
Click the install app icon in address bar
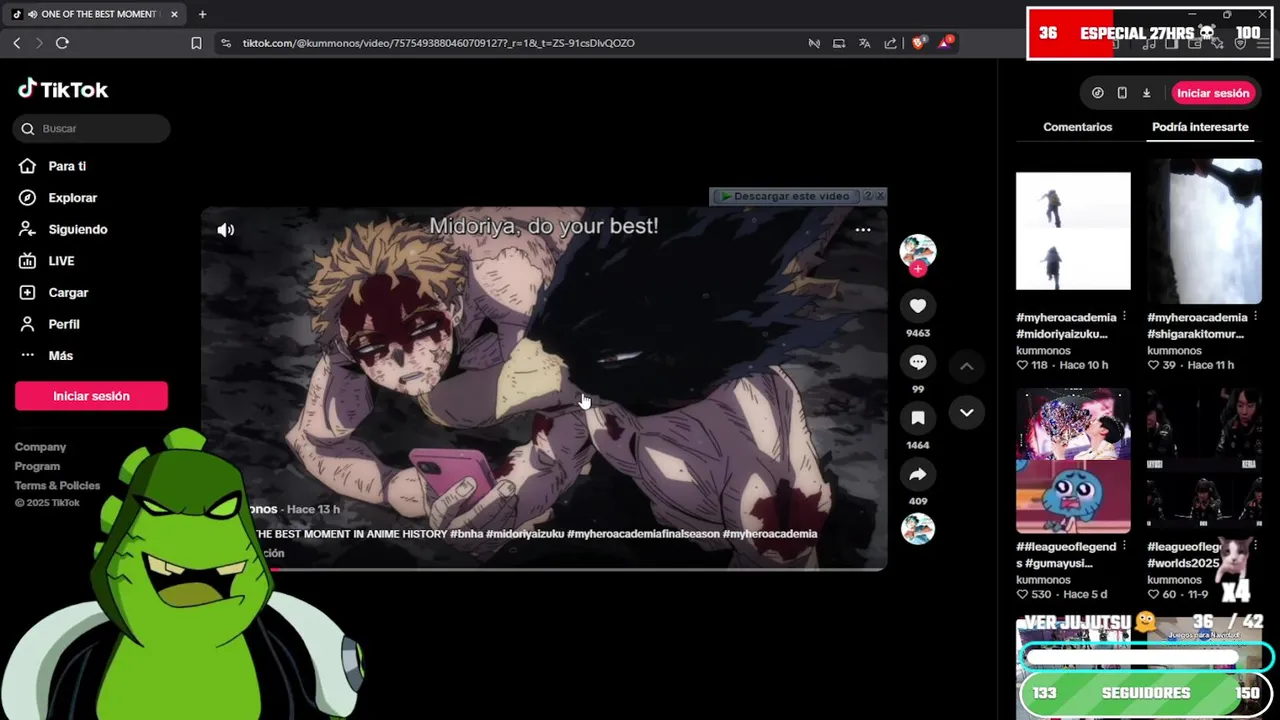click(839, 43)
